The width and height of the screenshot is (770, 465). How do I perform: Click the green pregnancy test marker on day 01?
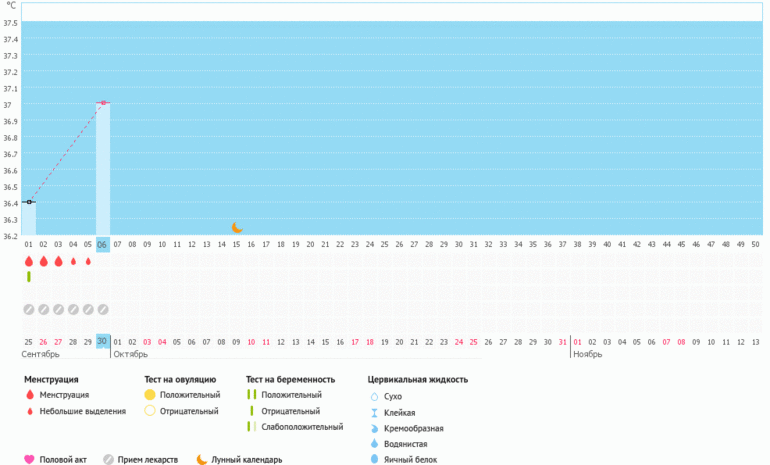[x=29, y=276]
